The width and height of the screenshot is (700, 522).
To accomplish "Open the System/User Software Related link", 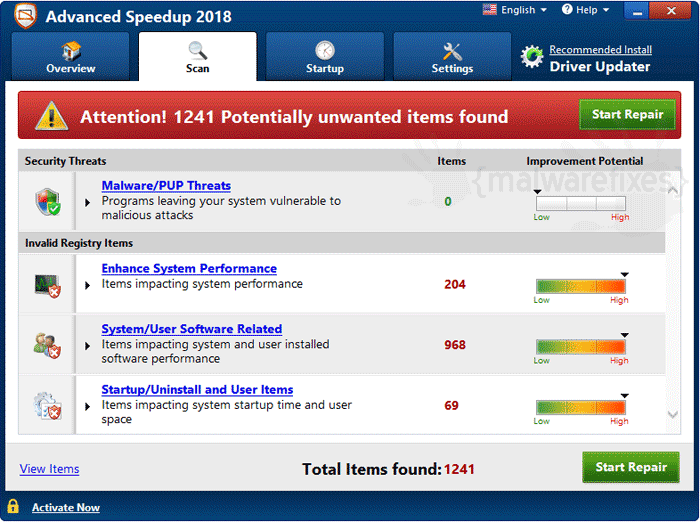I will click(192, 329).
